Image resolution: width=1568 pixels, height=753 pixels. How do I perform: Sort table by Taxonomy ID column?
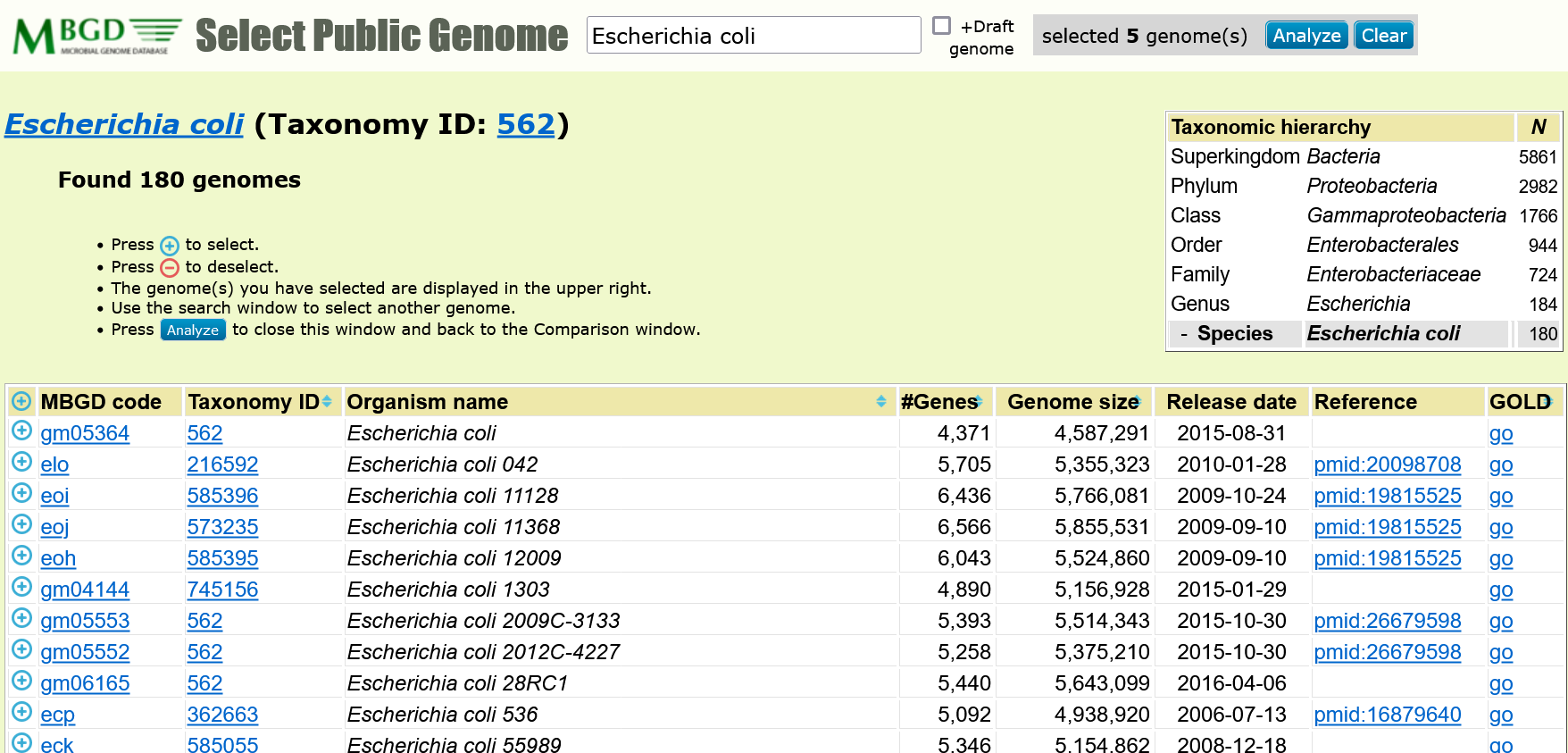point(327,402)
